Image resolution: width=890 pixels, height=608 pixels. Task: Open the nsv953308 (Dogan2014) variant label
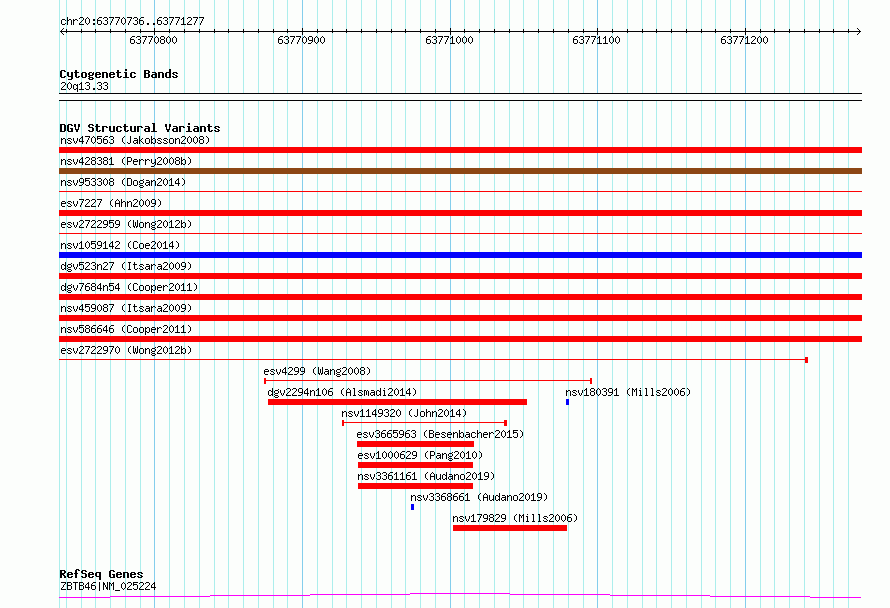[123, 182]
